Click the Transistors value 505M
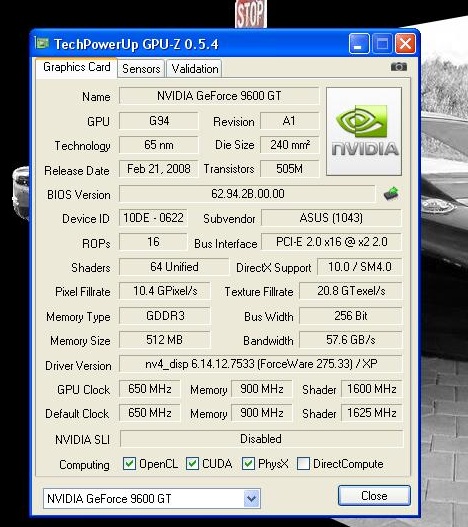Image resolution: width=468 pixels, height=527 pixels. [x=289, y=169]
